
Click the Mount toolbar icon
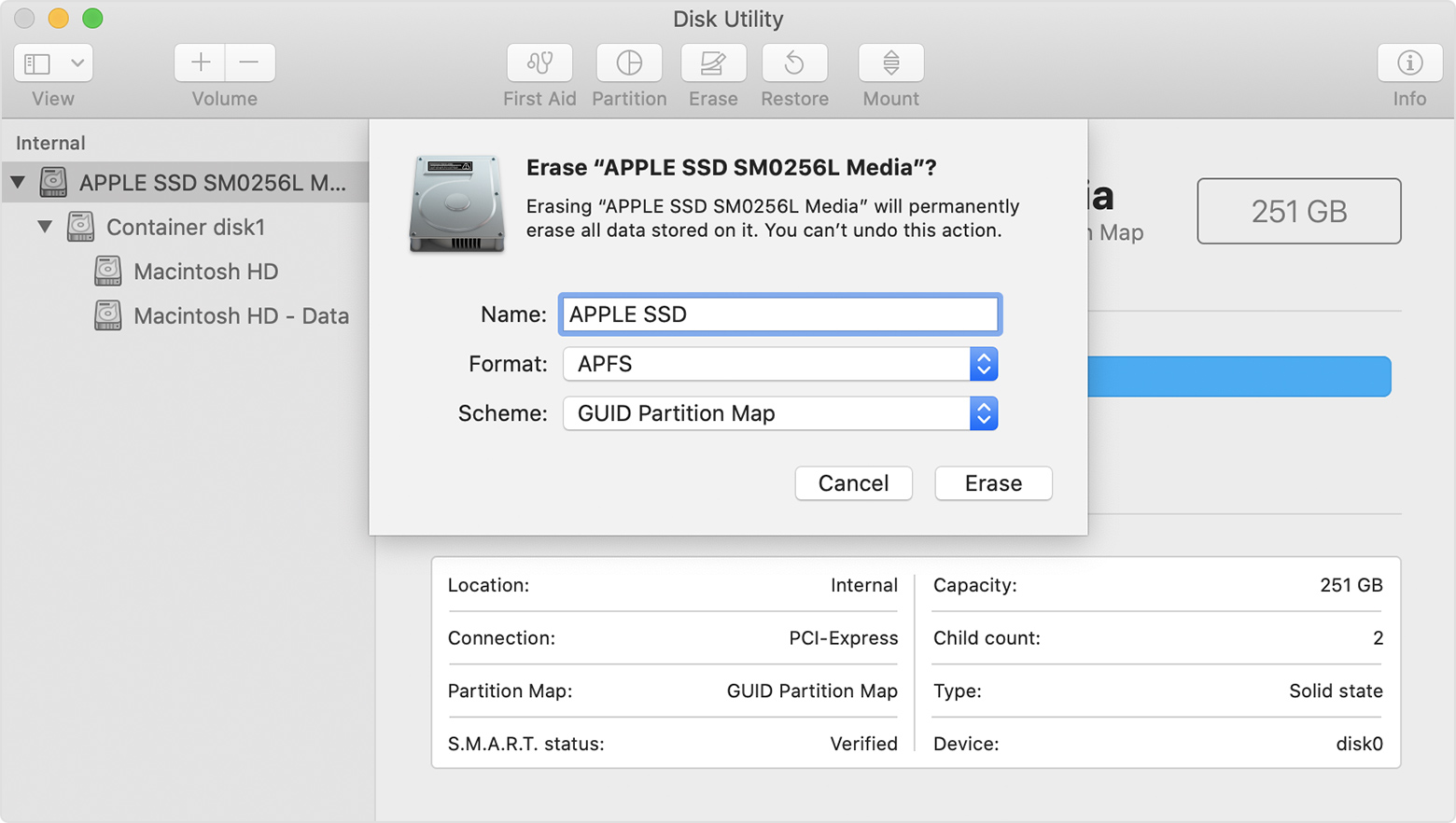pyautogui.click(x=890, y=63)
